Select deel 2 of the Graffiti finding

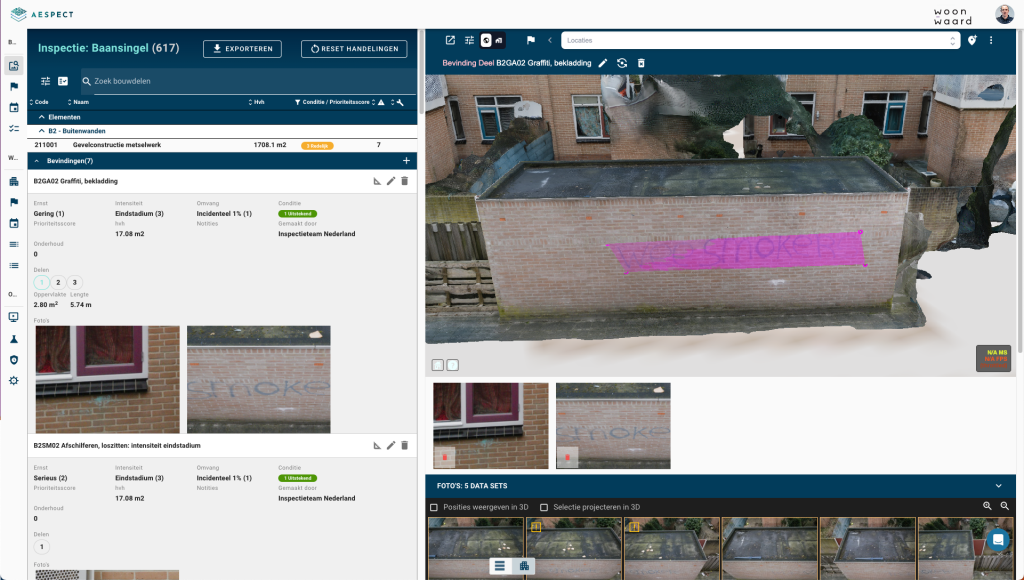58,282
